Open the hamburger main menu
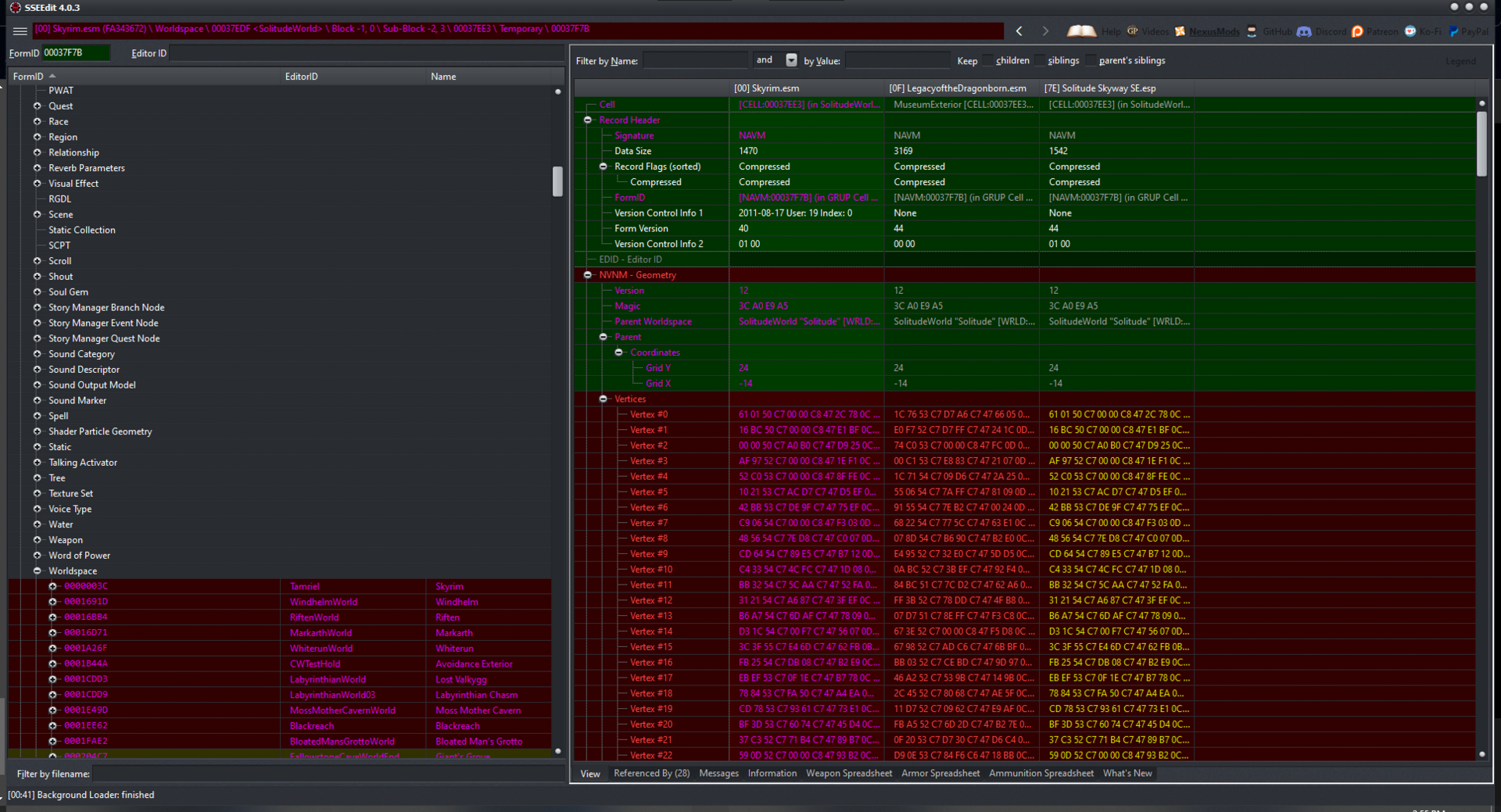This screenshot has width=1501, height=812. [20, 30]
